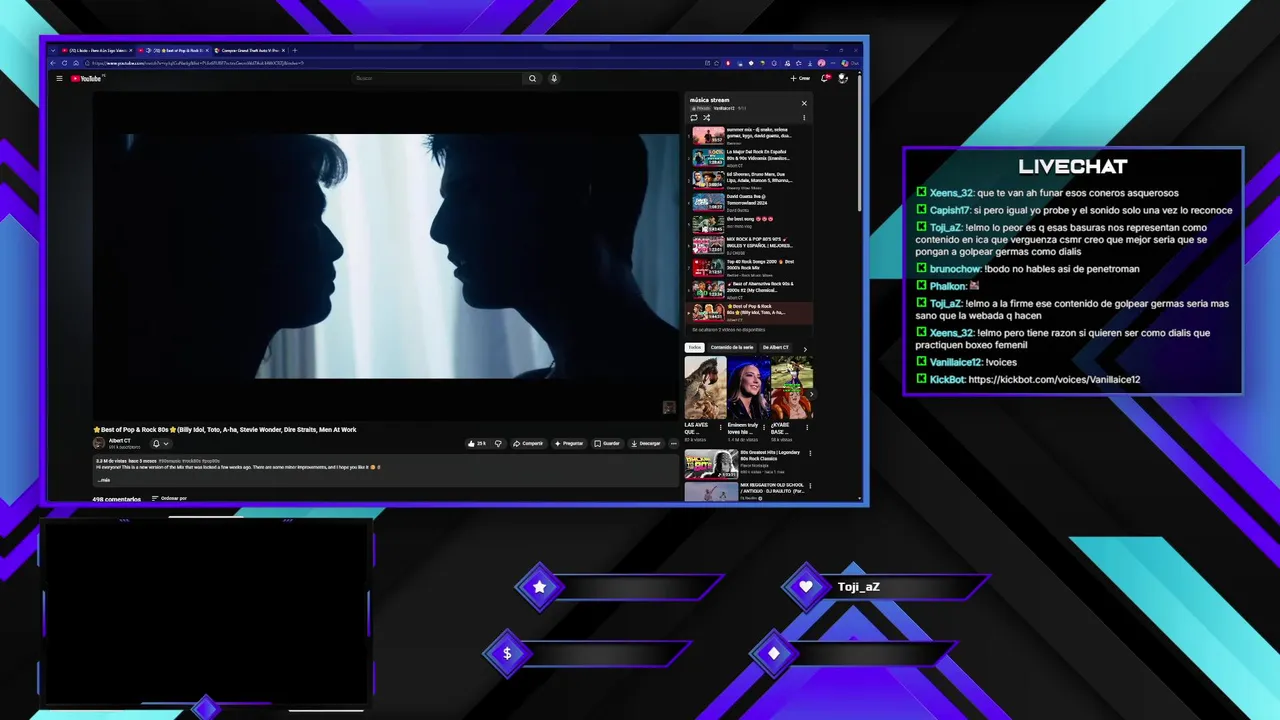Click the heart icon beside Toji_aZ

(x=806, y=587)
